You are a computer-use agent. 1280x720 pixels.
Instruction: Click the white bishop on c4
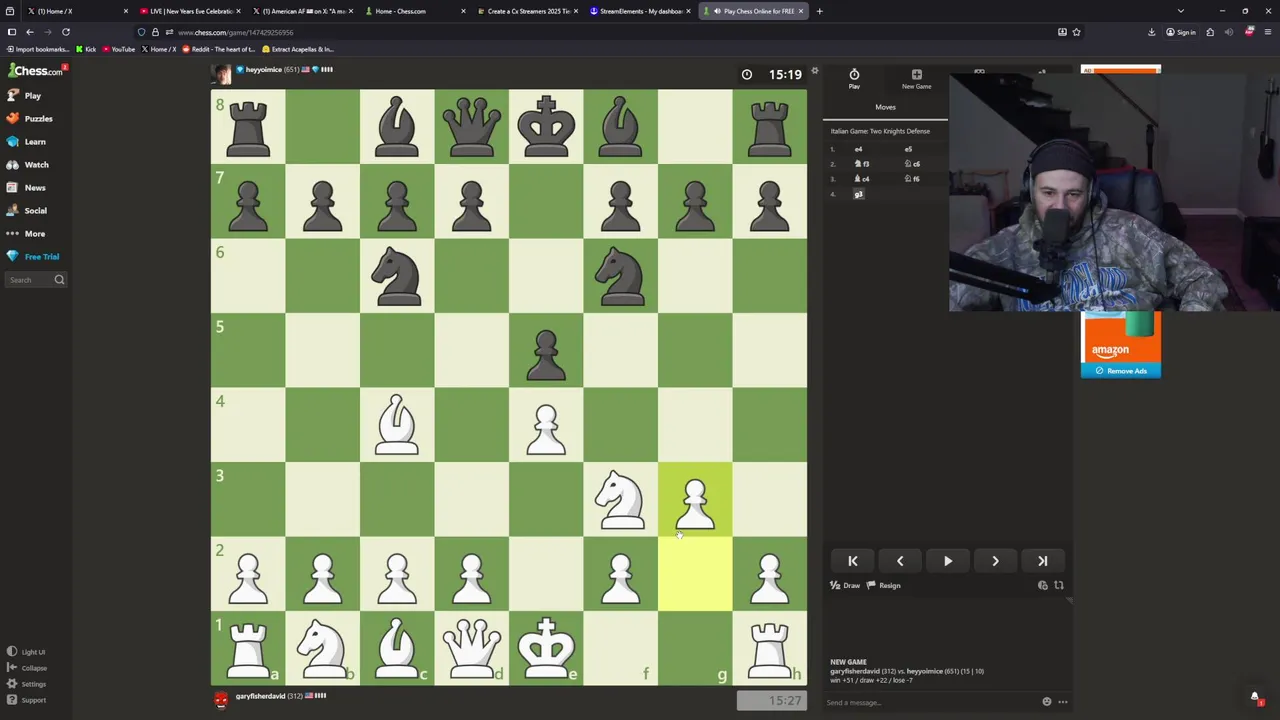[397, 425]
